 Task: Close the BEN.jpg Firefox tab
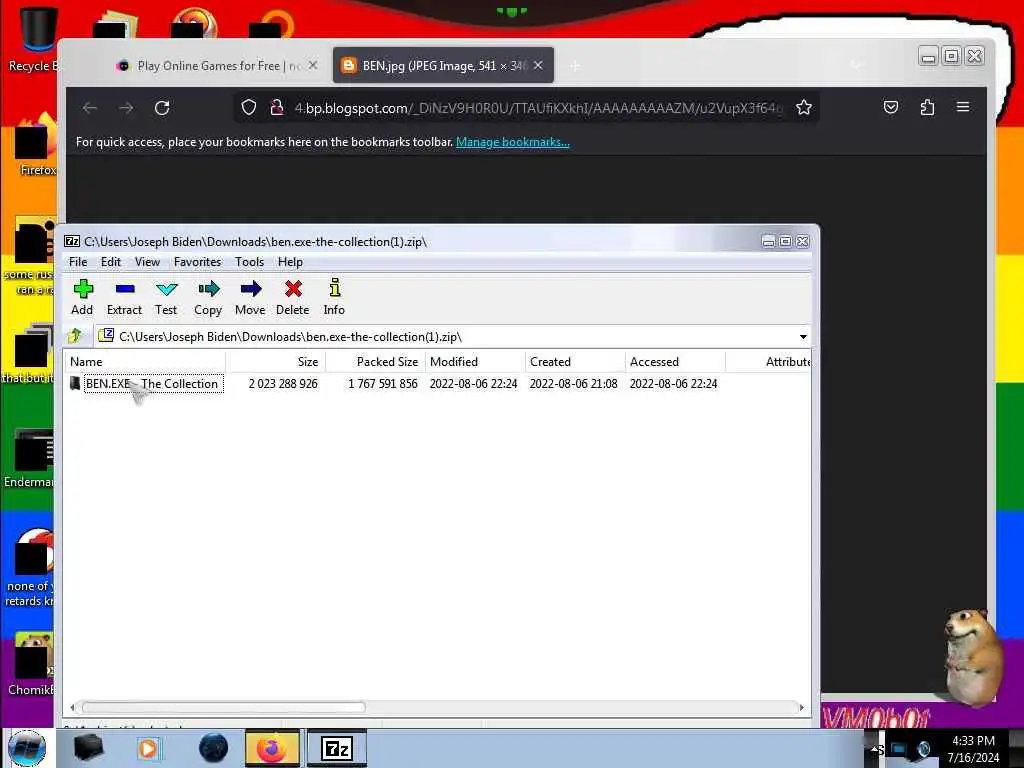coord(538,65)
